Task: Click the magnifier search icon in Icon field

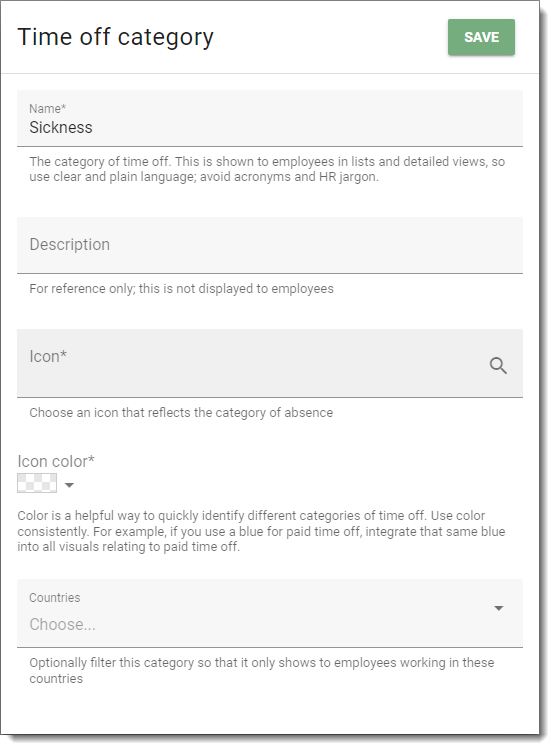Action: coord(498,365)
